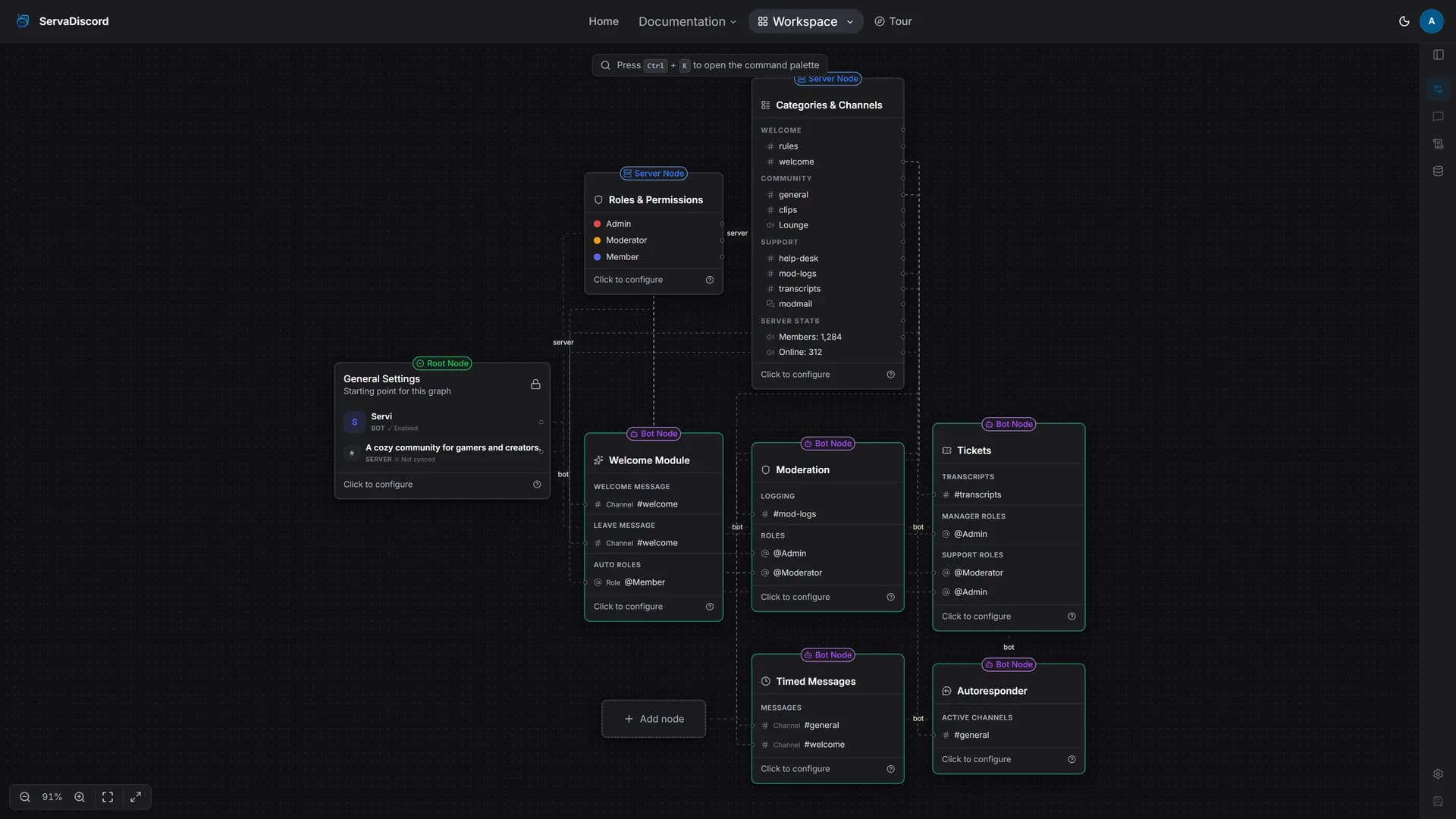Toggle the sidebar panel layout icon
The width and height of the screenshot is (1456, 819).
click(x=1439, y=55)
